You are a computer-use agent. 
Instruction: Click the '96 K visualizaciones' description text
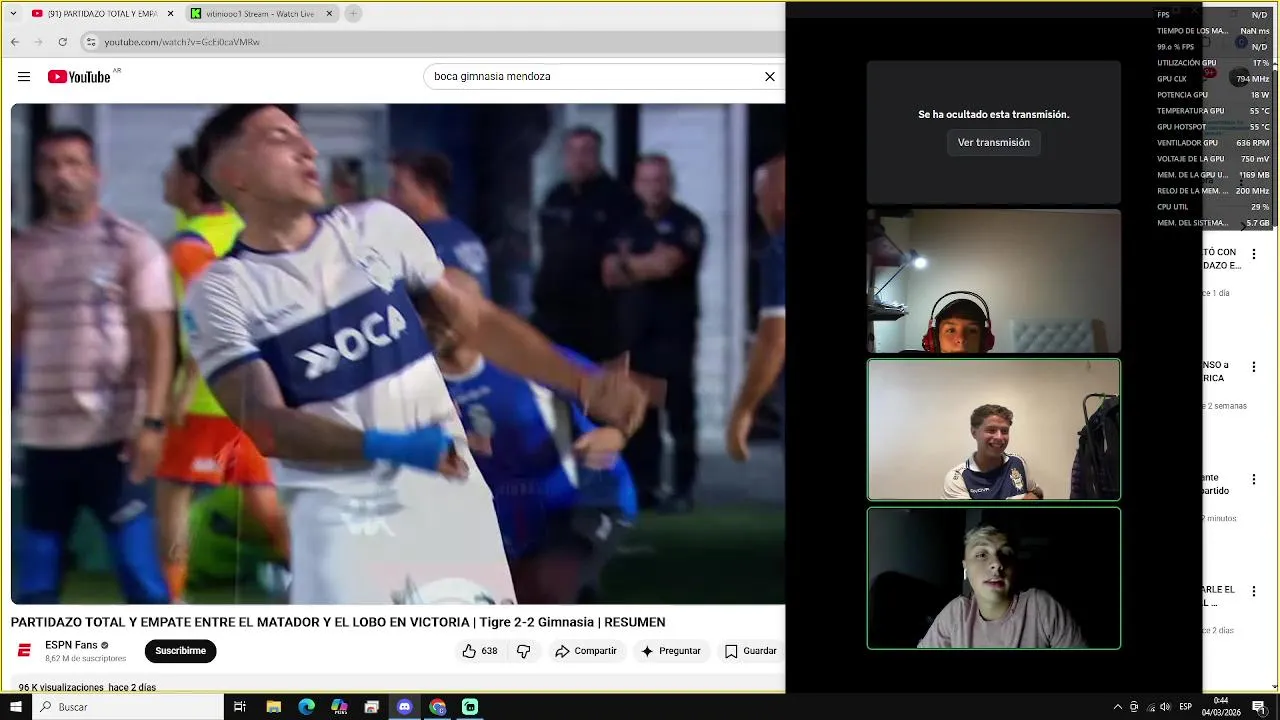(x=61, y=688)
